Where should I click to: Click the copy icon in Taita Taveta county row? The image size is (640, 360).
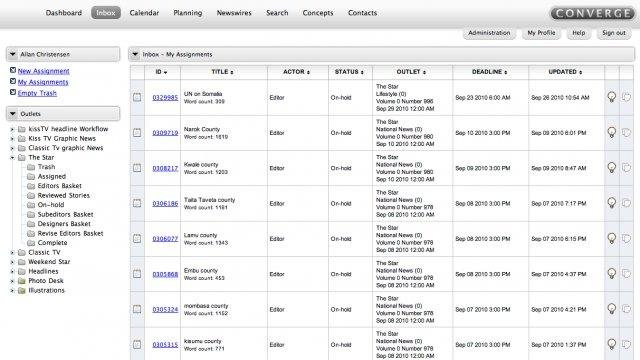[x=626, y=203]
